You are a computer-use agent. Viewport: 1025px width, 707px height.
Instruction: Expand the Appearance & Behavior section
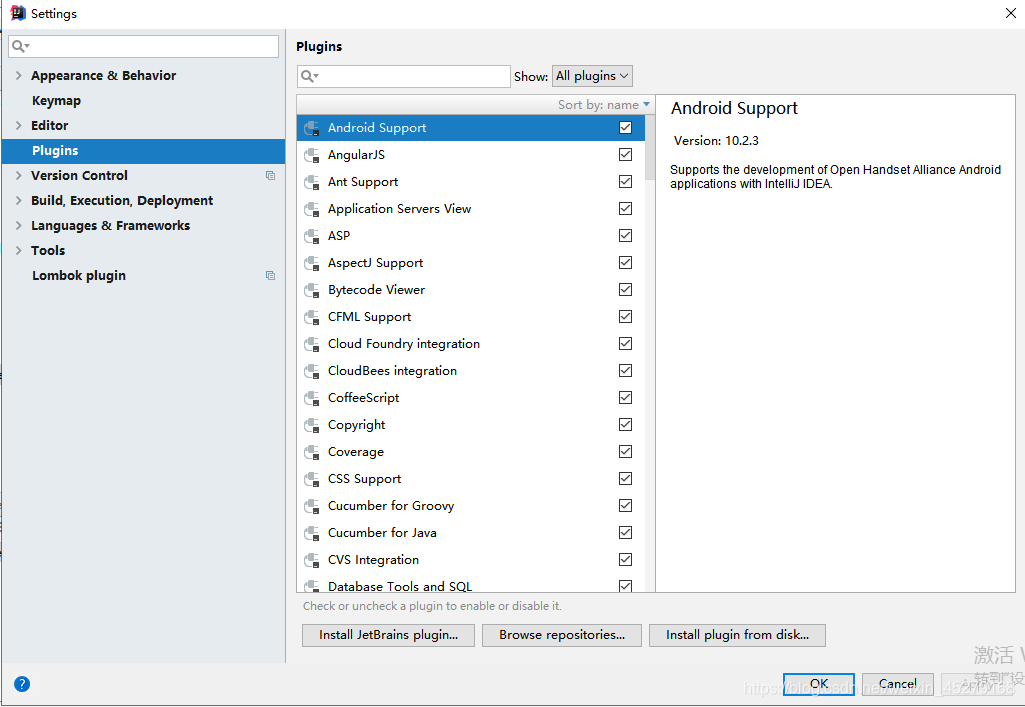(x=18, y=75)
